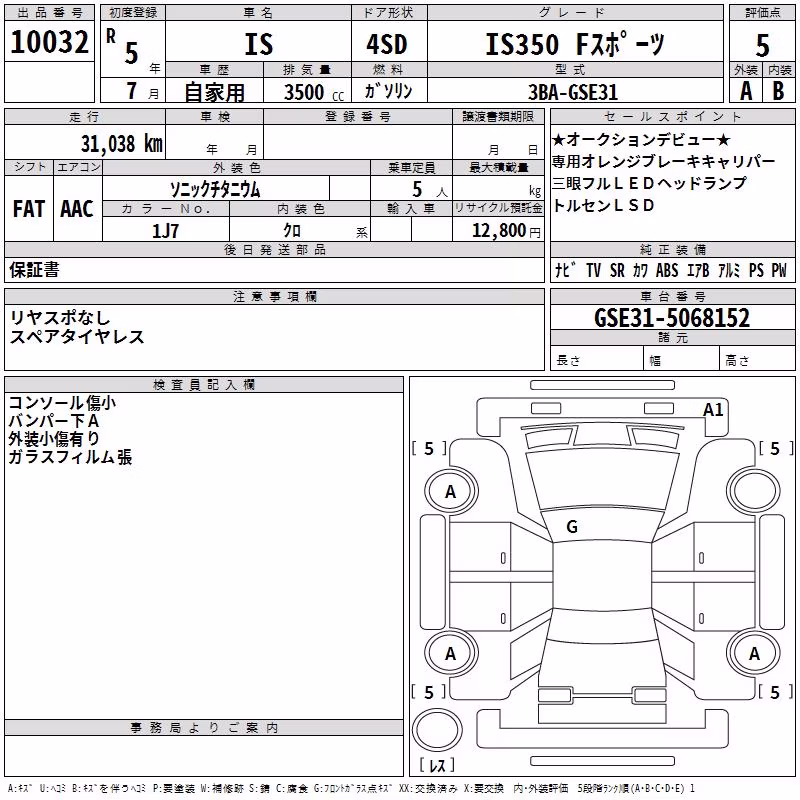Viewport: 800px width, 800px height.
Task: Select the 純正装備 header
Action: point(672,250)
